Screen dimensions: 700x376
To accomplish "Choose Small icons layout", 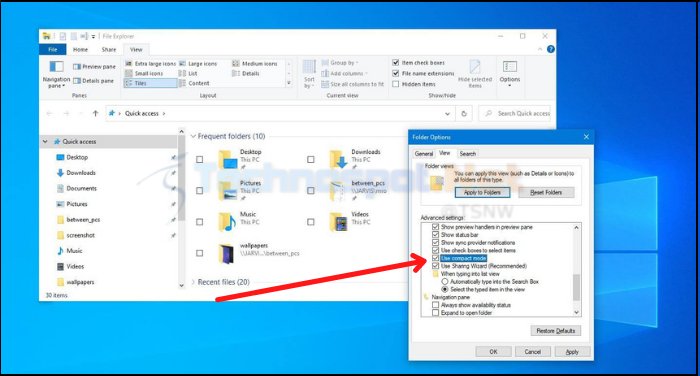I will pos(144,73).
